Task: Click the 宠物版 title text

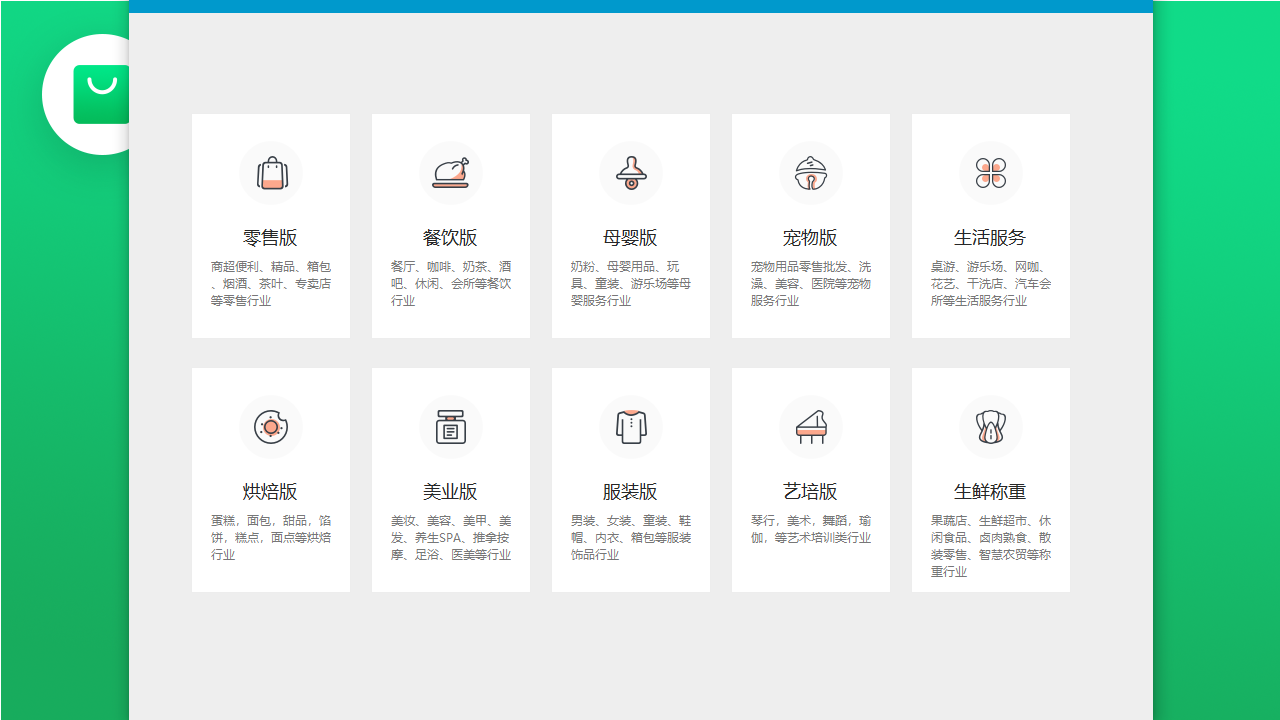Action: 810,237
